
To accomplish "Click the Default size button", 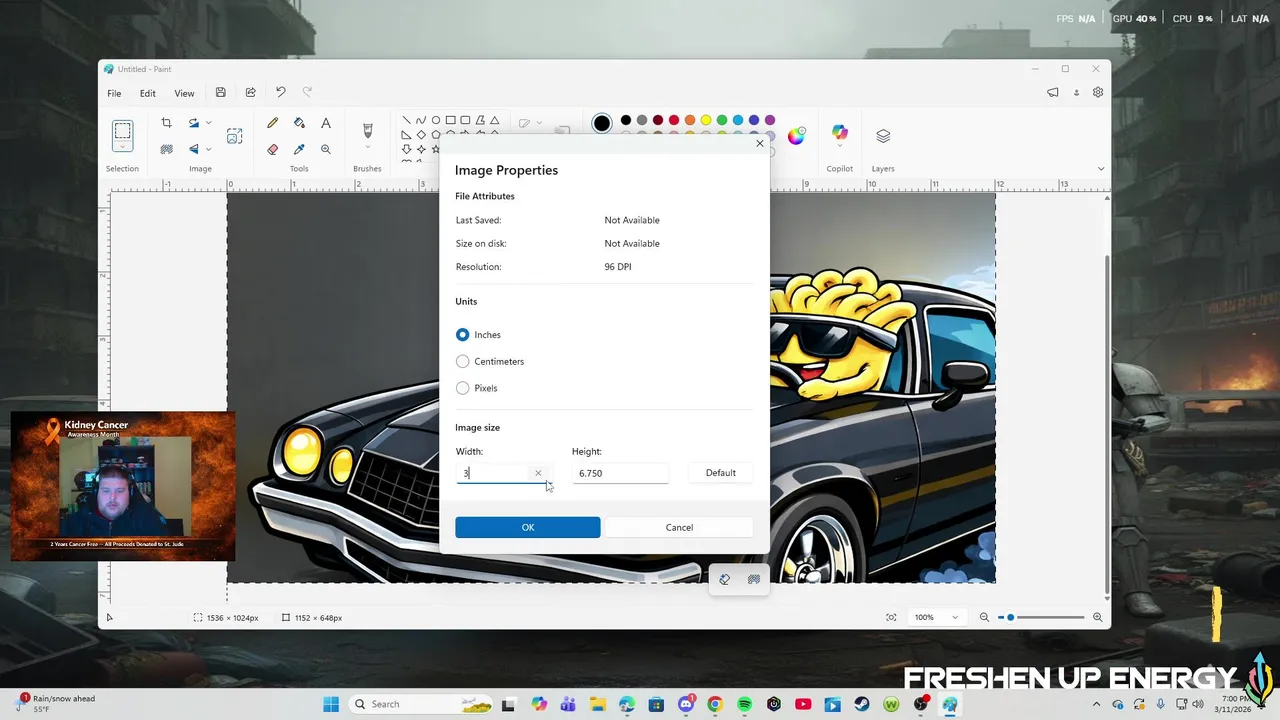I will click(720, 473).
